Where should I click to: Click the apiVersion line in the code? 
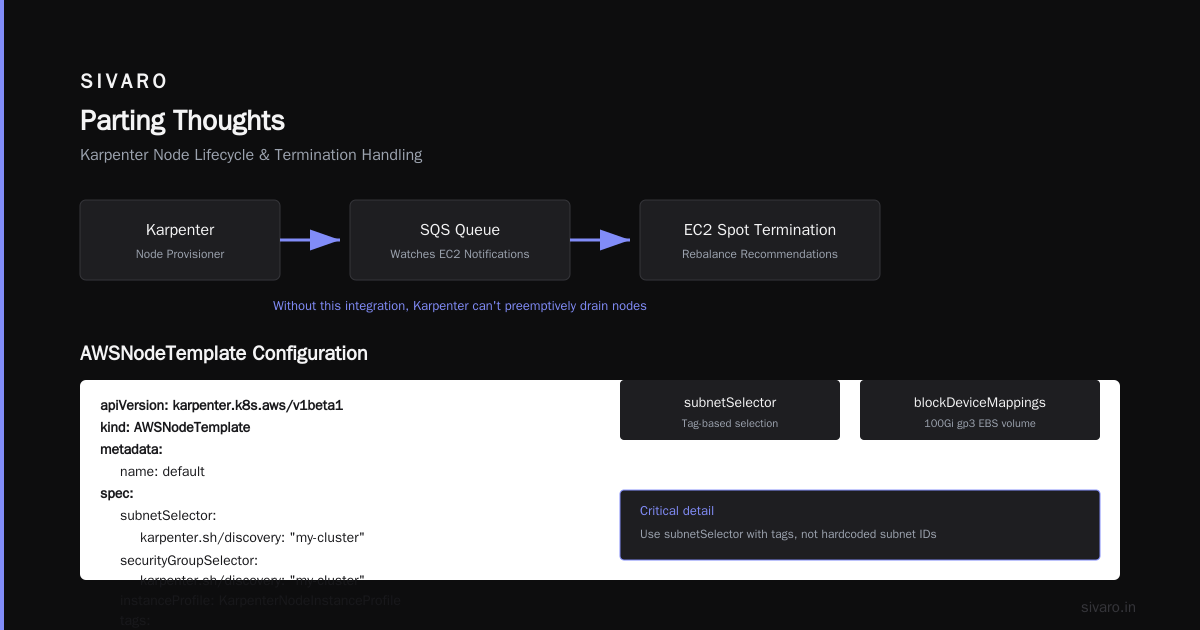tap(222, 405)
